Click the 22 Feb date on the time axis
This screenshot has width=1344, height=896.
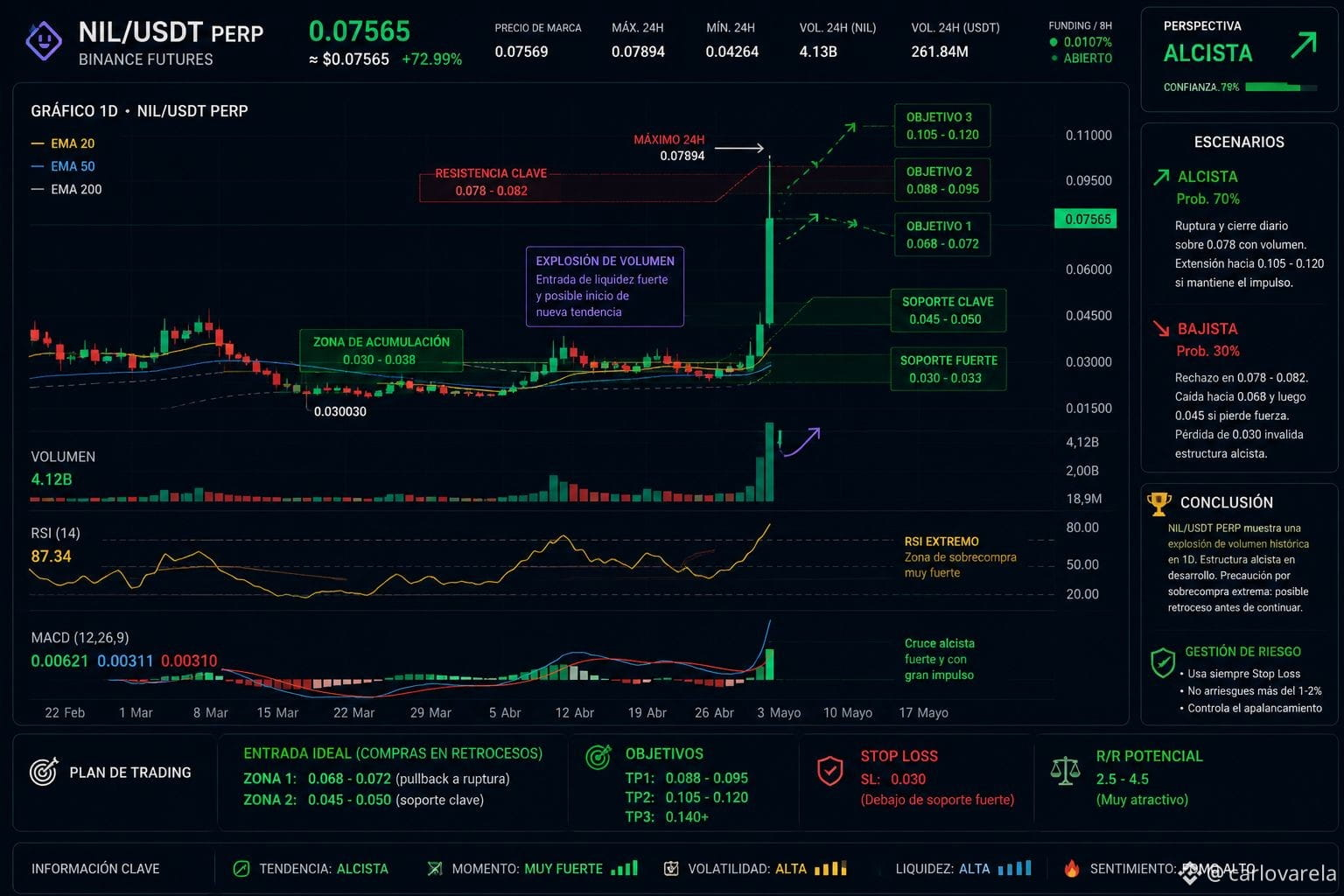click(x=65, y=713)
